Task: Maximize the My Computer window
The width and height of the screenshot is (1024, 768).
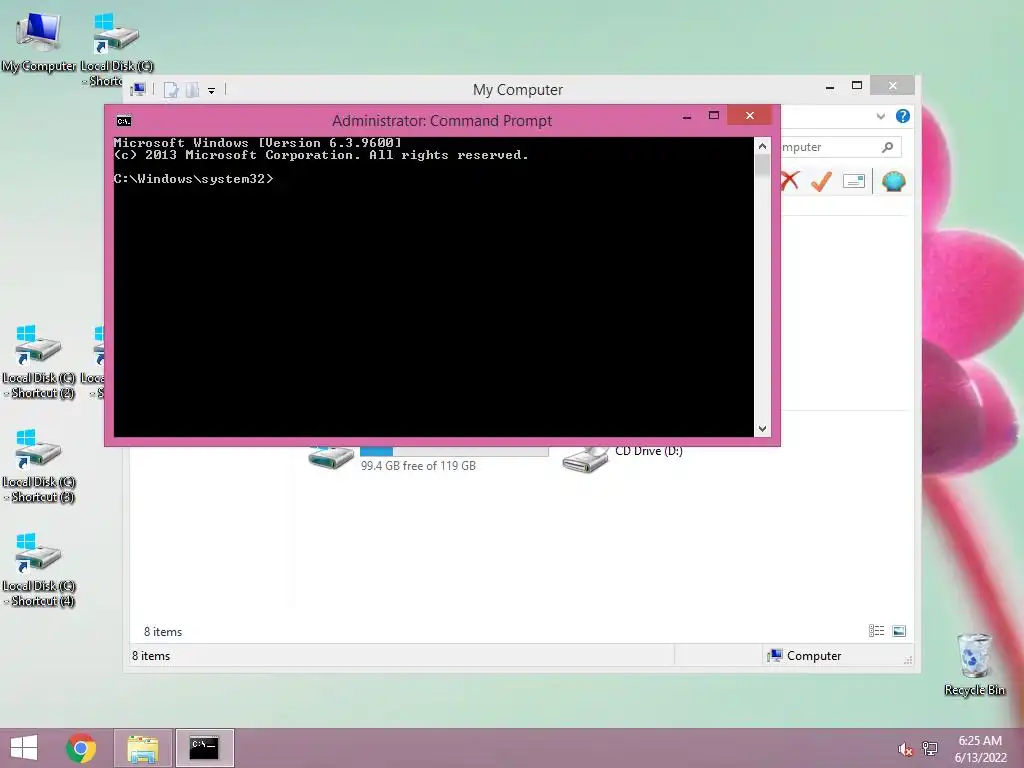Action: click(x=857, y=86)
